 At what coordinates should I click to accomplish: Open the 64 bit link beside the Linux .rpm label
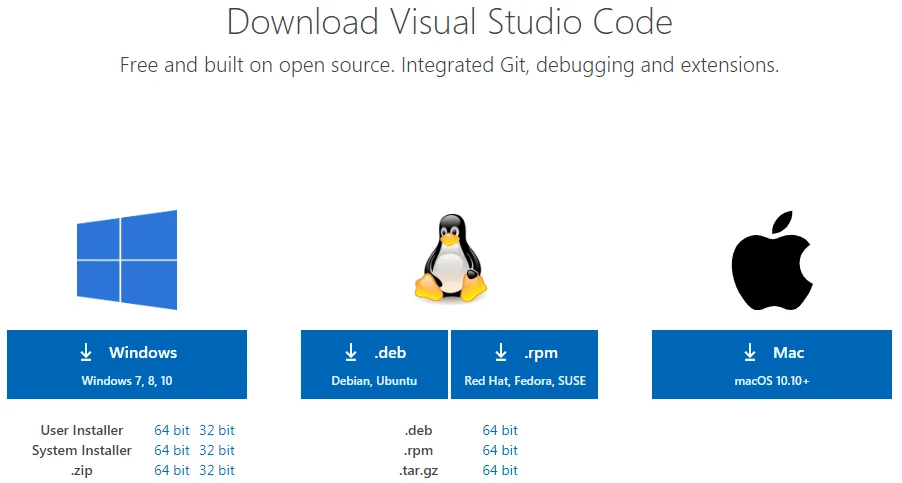pos(500,450)
